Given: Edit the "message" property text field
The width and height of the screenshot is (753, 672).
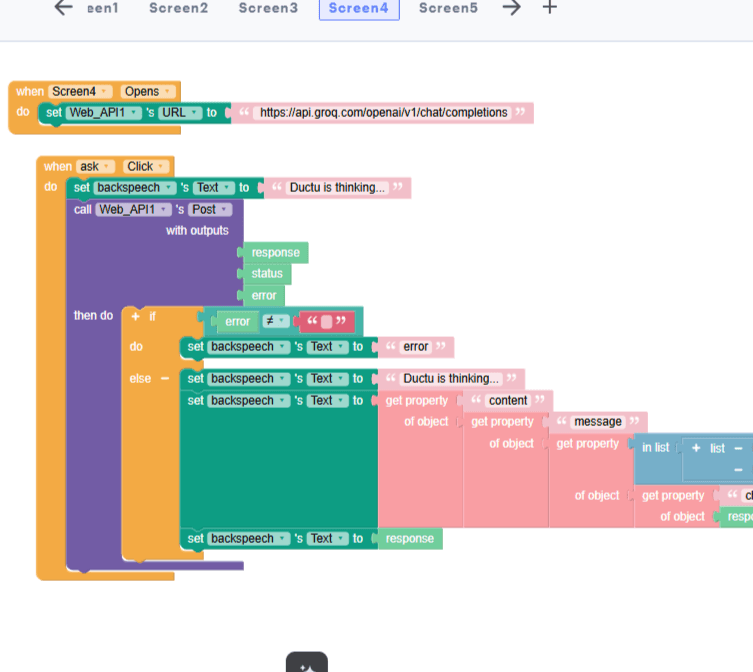Looking at the screenshot, I should click(597, 422).
